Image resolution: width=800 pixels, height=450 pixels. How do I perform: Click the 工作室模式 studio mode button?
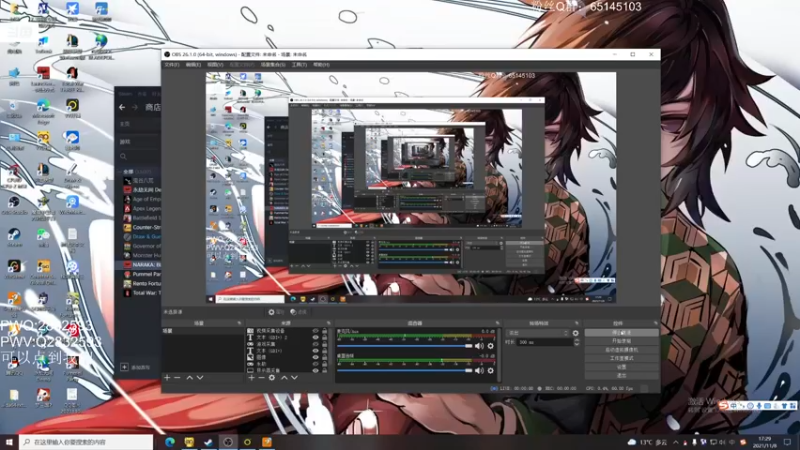(621, 358)
